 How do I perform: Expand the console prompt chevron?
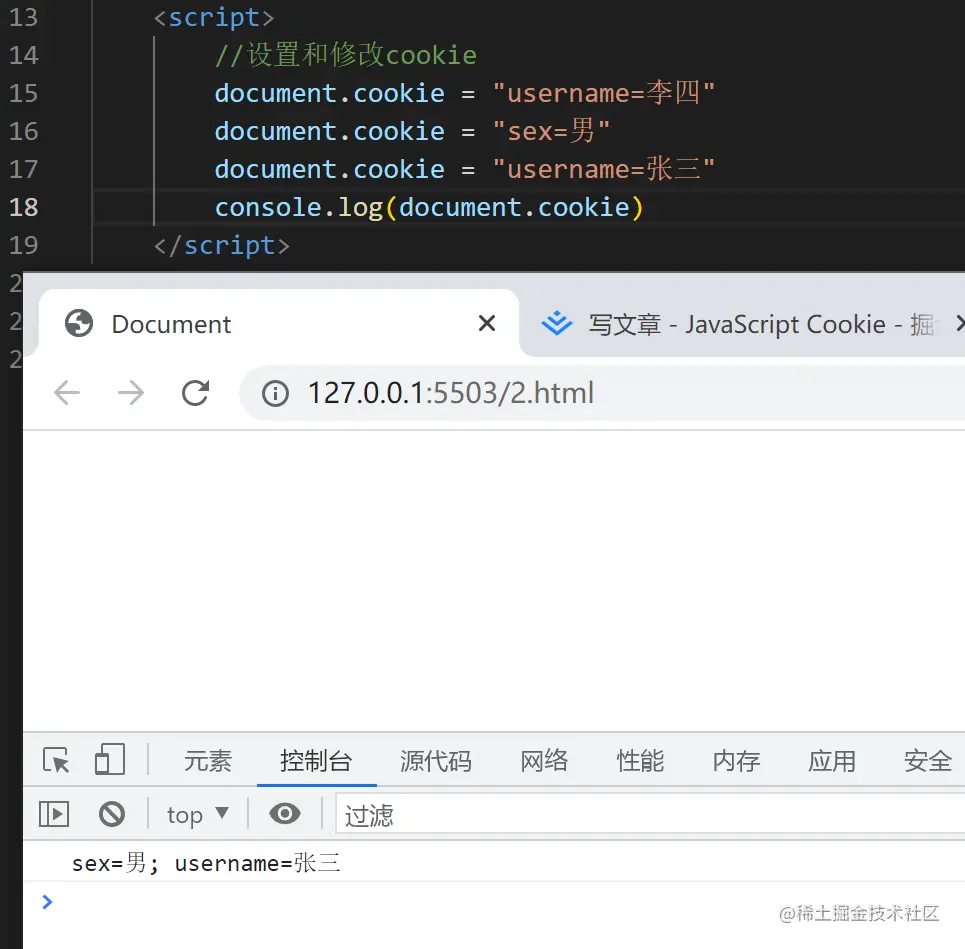(47, 901)
